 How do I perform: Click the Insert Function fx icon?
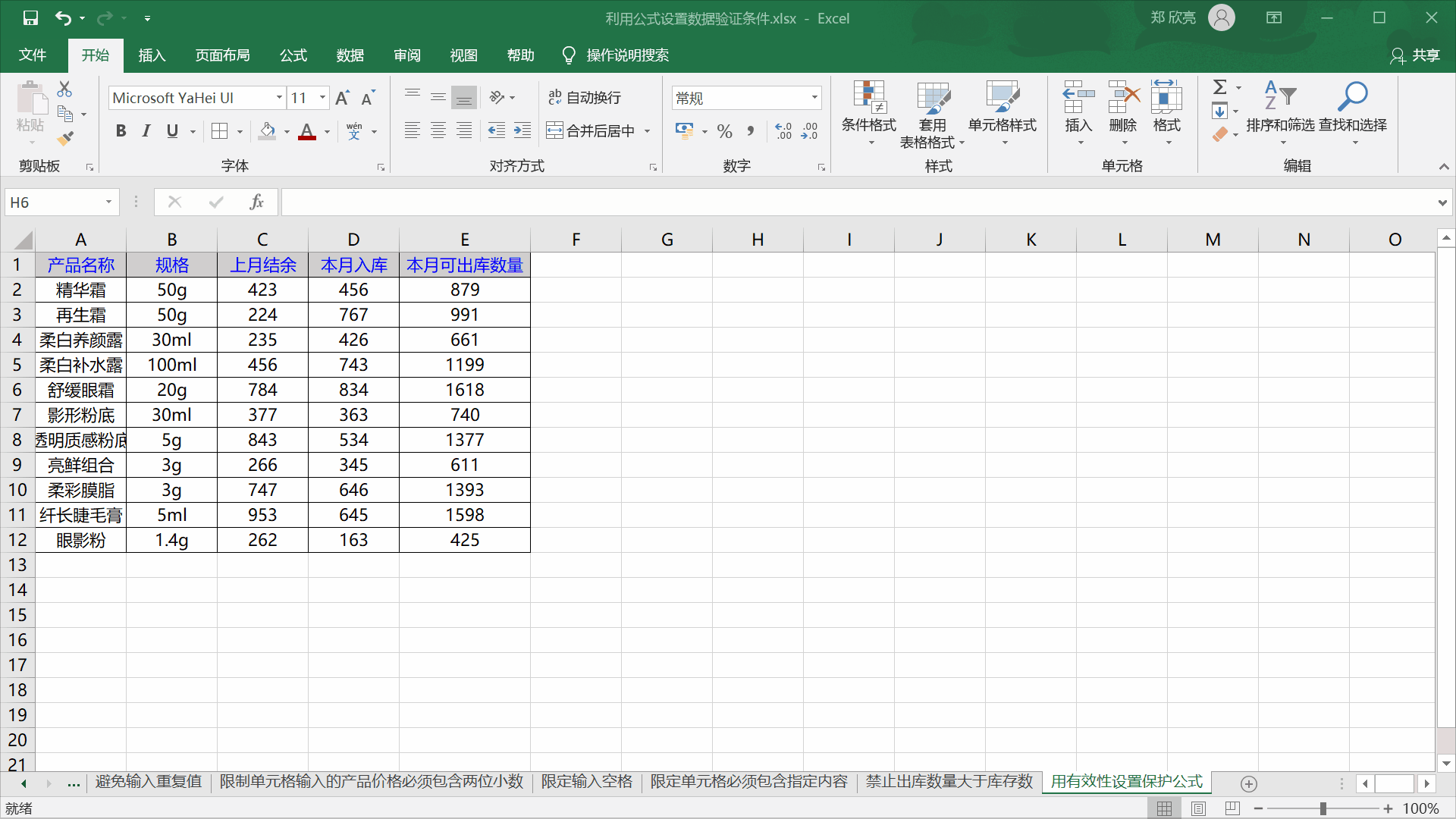(256, 202)
